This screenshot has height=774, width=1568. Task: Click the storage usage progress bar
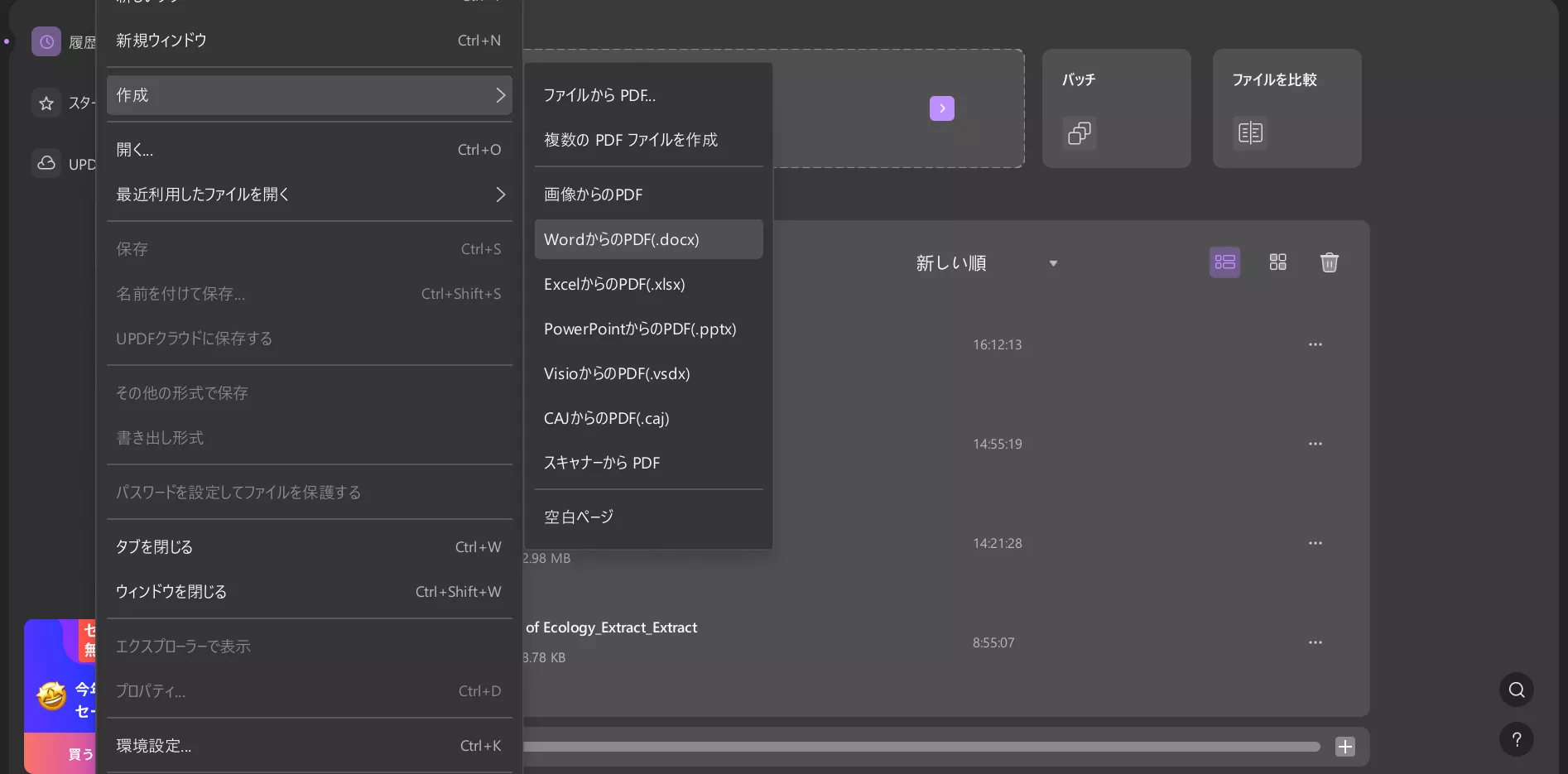point(921,747)
